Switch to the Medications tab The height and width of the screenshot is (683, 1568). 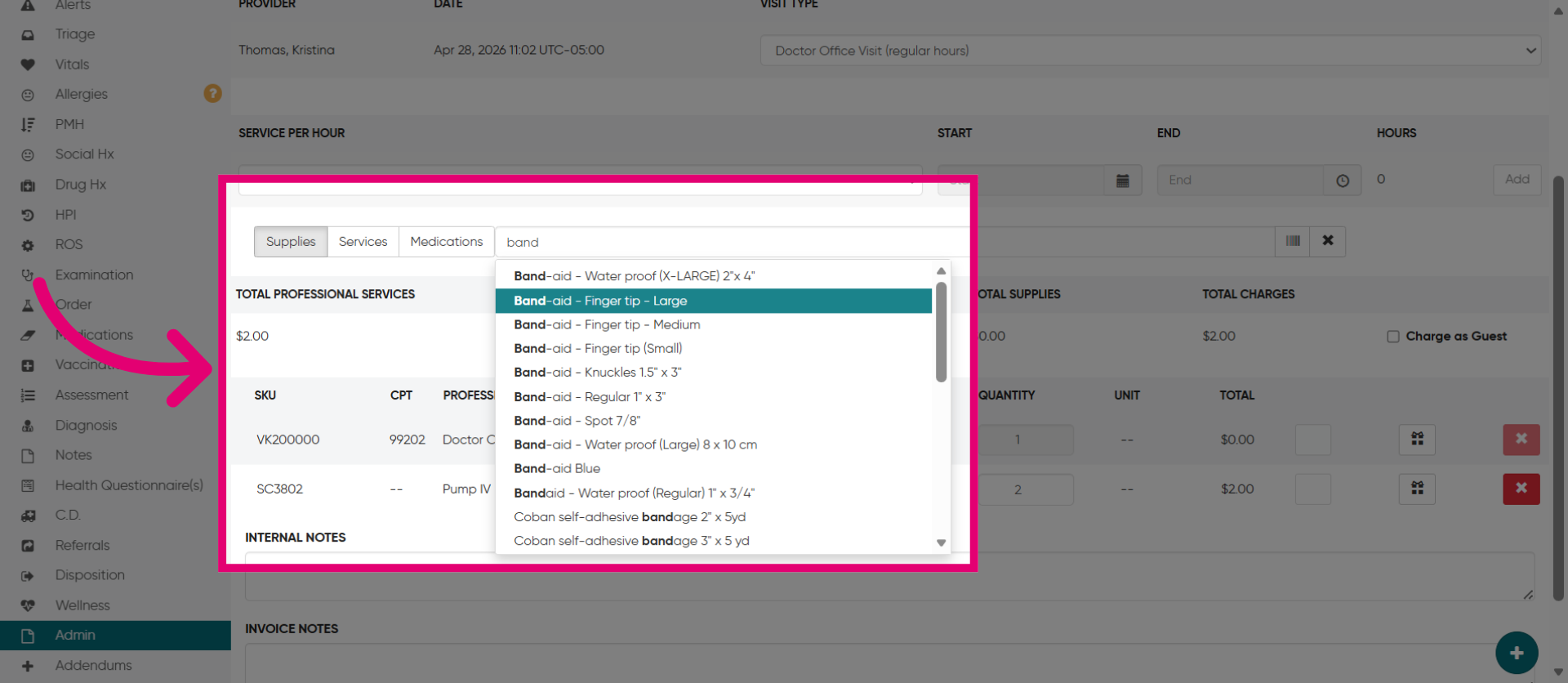[446, 242]
